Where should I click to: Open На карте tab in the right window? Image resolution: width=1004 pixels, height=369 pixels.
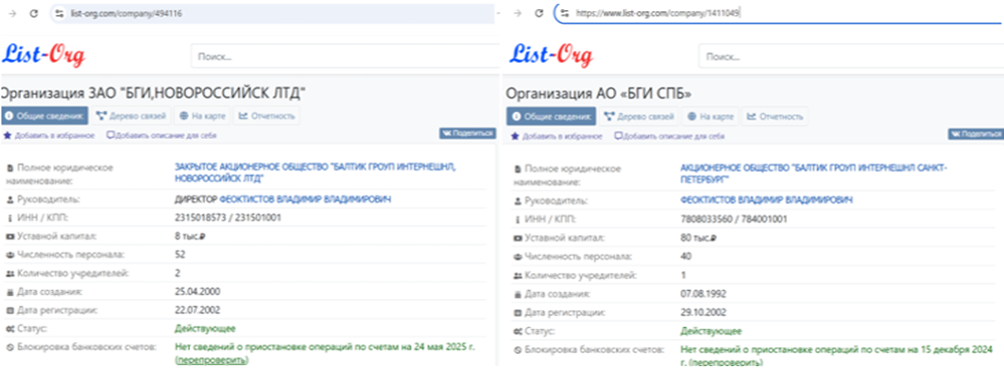pos(711,117)
